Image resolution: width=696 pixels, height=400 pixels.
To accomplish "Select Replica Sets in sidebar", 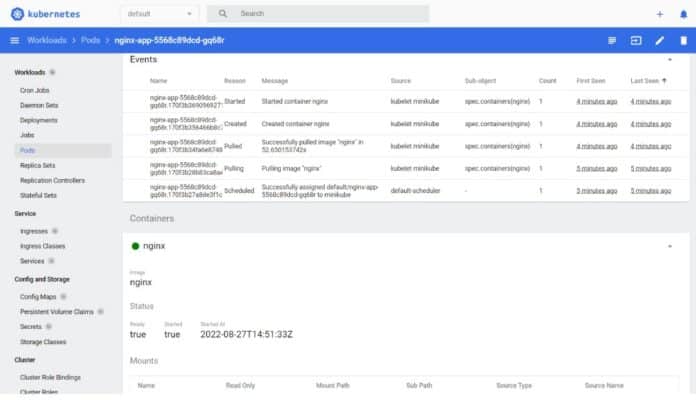I will (38, 165).
